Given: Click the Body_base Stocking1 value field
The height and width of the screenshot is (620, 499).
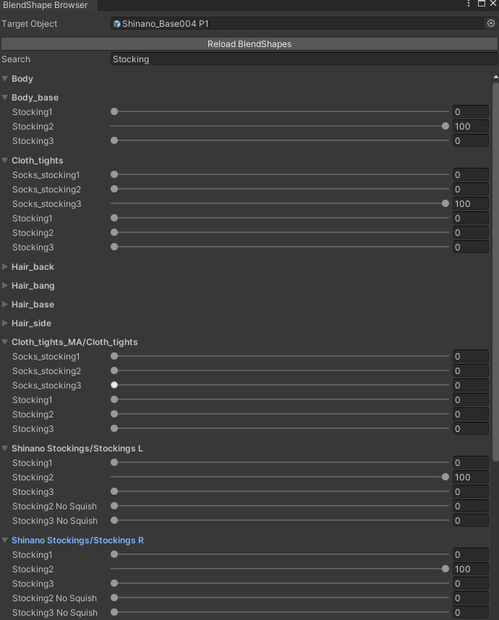Looking at the screenshot, I should click(471, 112).
